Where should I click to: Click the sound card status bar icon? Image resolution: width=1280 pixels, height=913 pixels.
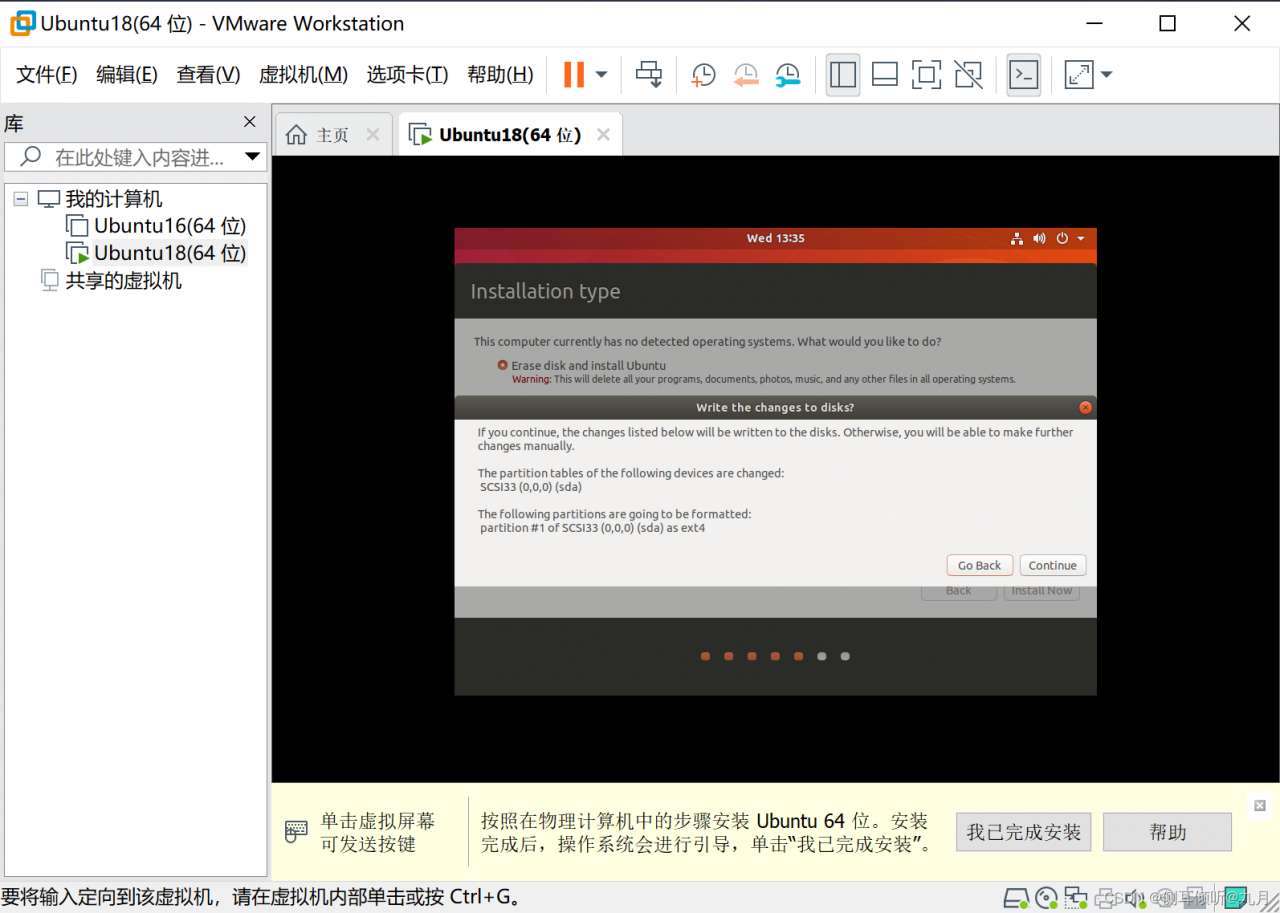[x=1136, y=897]
